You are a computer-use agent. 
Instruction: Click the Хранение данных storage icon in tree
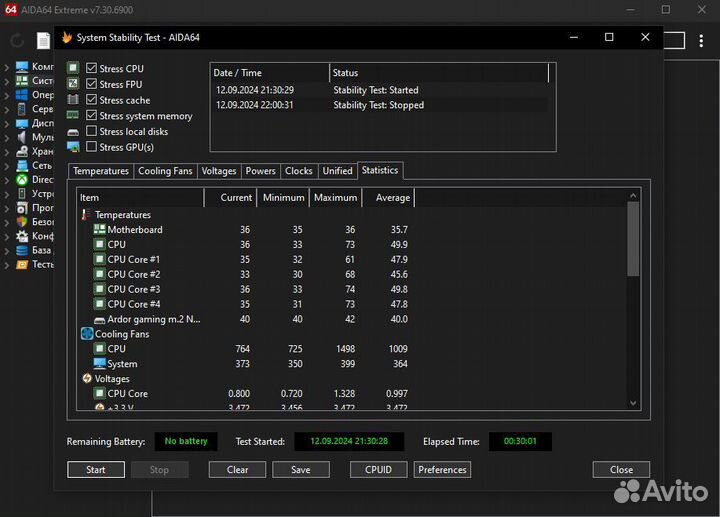point(22,152)
